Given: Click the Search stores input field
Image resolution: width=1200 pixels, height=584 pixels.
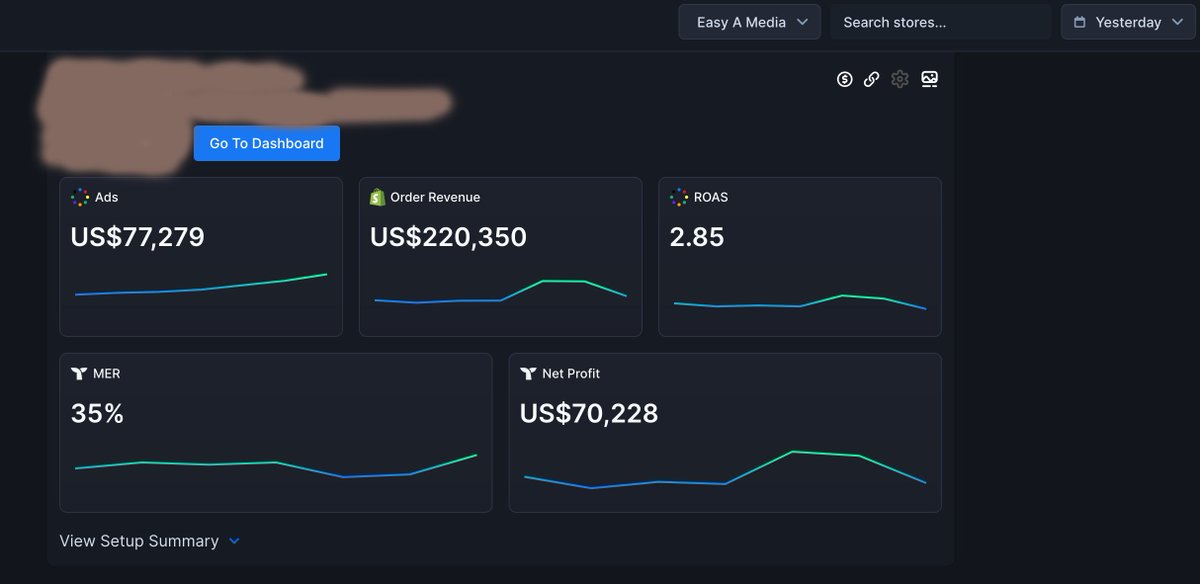Looking at the screenshot, I should [940, 22].
